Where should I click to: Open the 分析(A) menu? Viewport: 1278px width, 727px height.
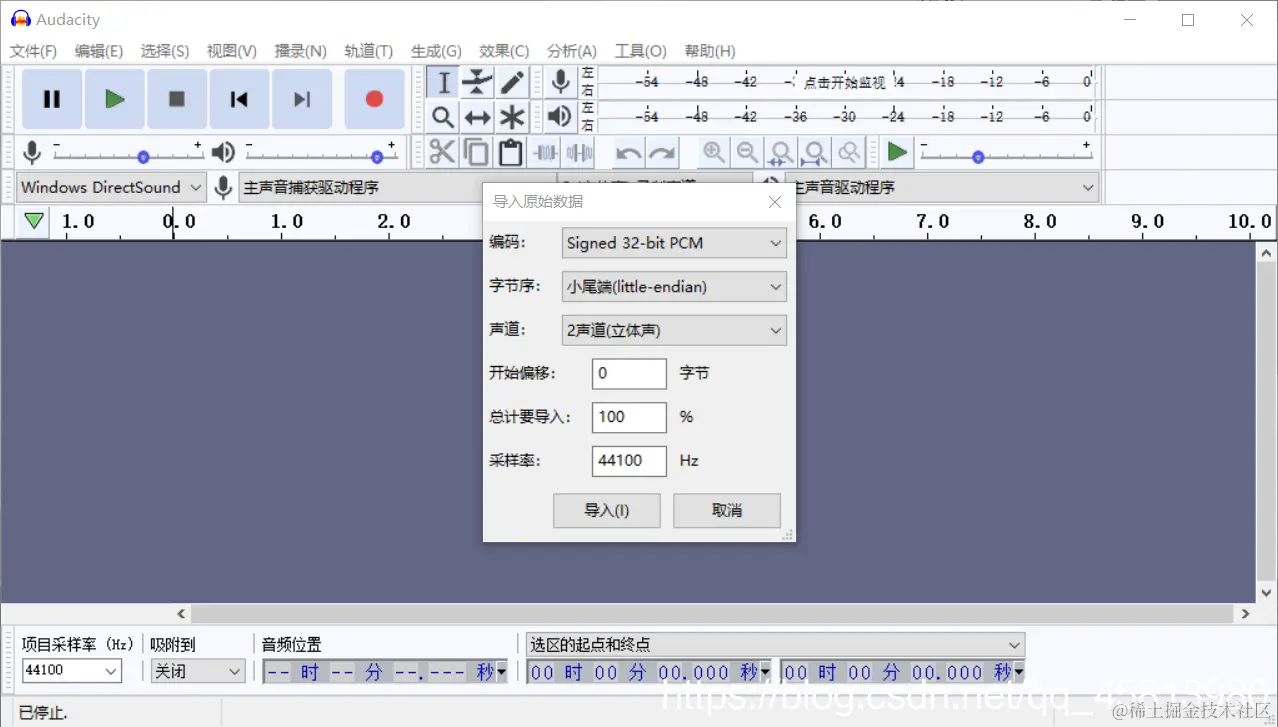[572, 51]
